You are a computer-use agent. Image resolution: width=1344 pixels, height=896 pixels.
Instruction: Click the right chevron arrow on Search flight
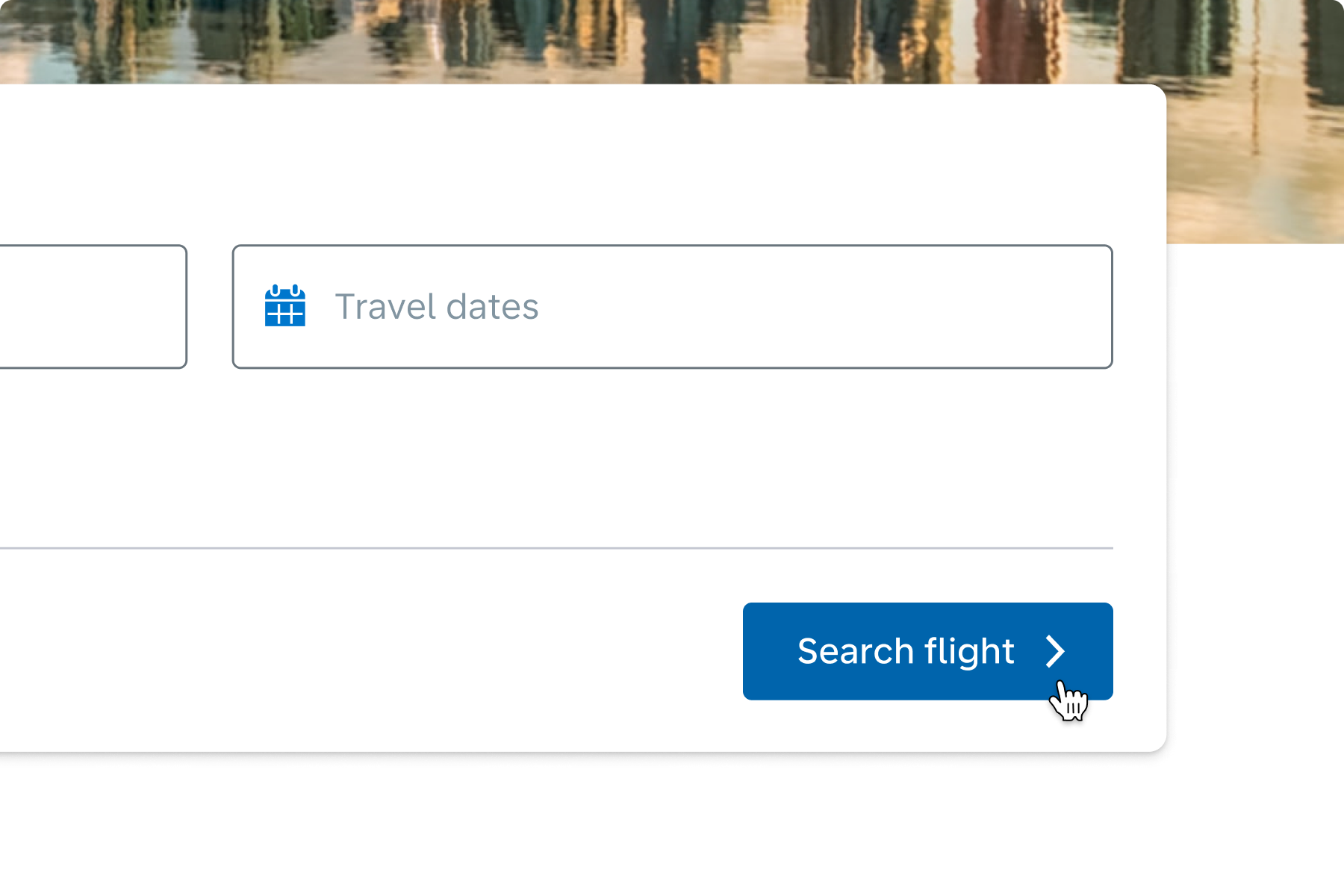[x=1054, y=651]
